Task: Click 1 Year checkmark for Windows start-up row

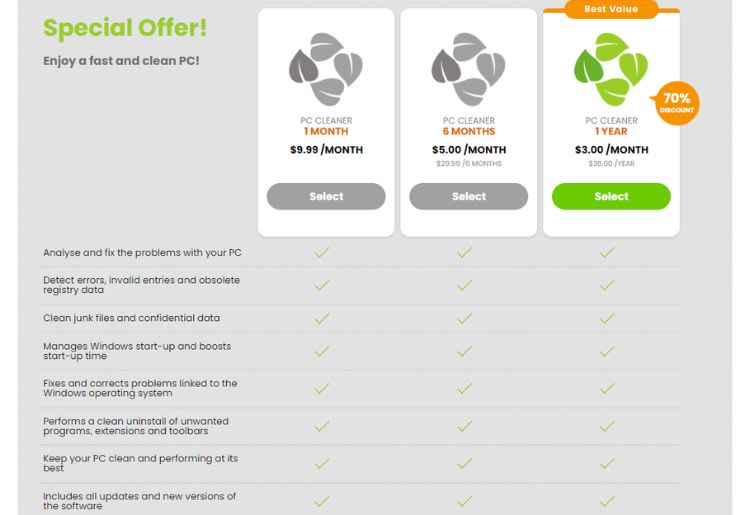Action: tap(607, 351)
